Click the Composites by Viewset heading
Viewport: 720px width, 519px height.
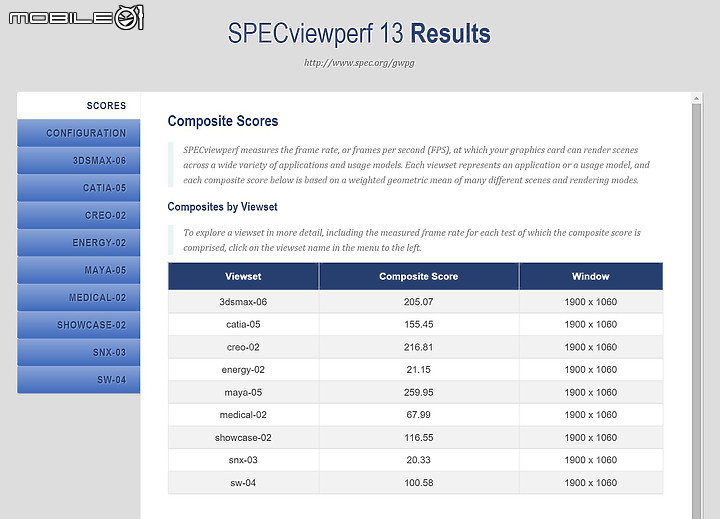[222, 207]
